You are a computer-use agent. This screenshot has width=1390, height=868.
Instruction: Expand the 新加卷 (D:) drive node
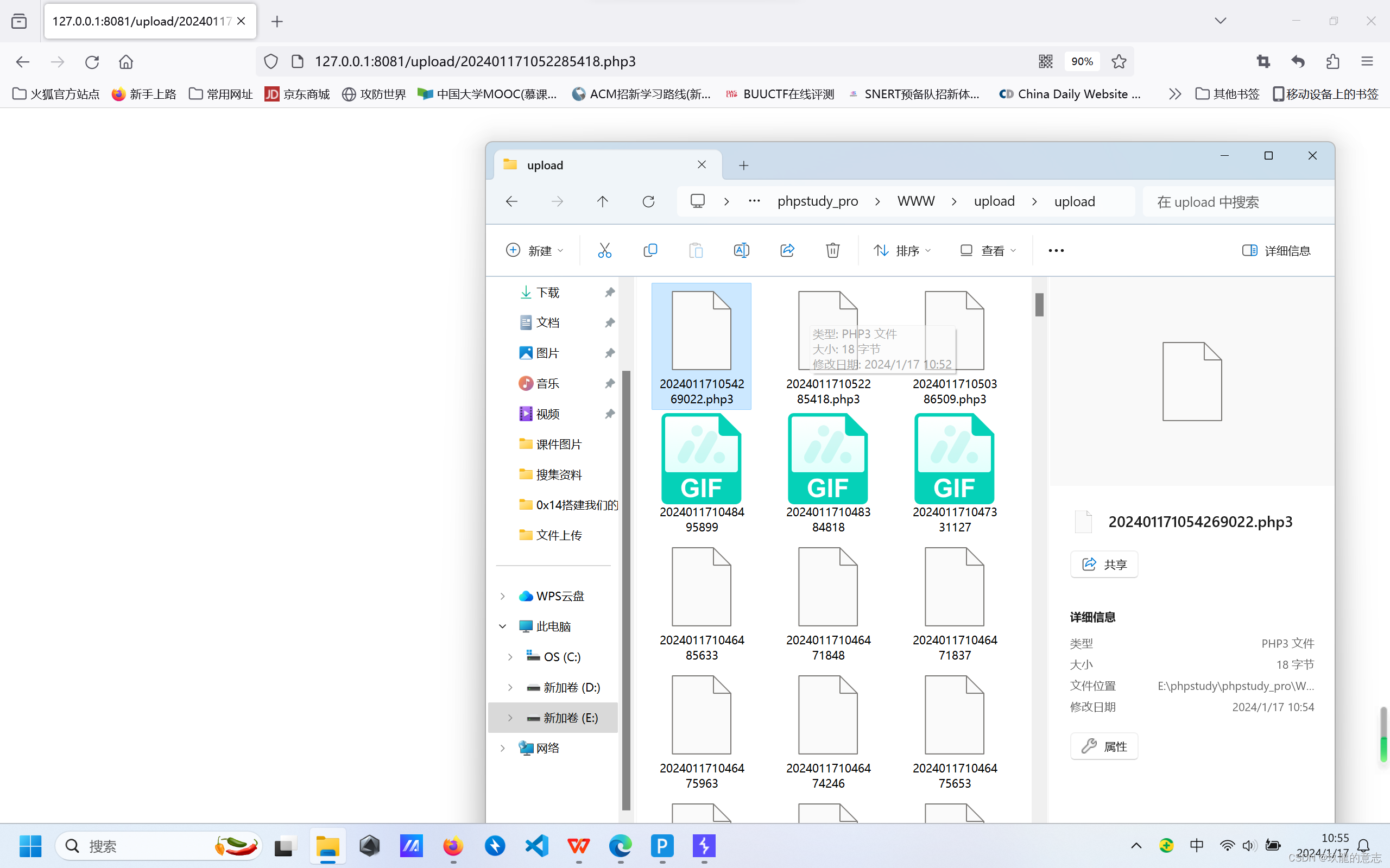click(x=510, y=687)
